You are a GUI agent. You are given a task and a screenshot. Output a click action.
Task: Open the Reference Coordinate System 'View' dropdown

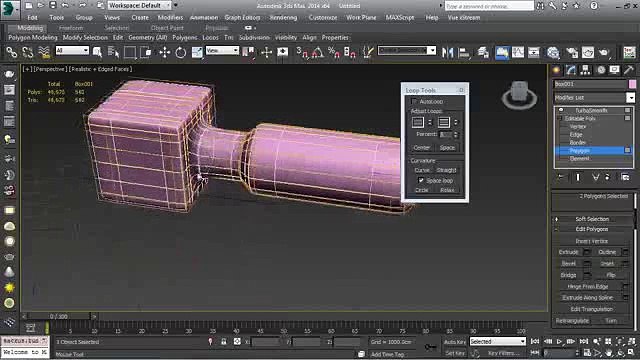222,51
